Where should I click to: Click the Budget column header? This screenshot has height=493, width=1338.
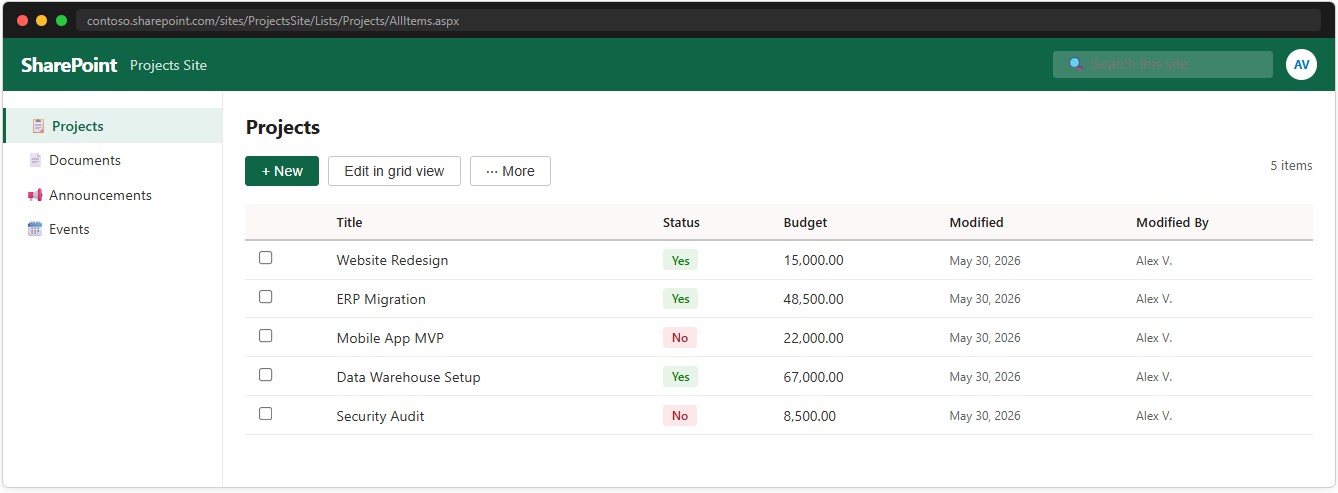pos(805,223)
